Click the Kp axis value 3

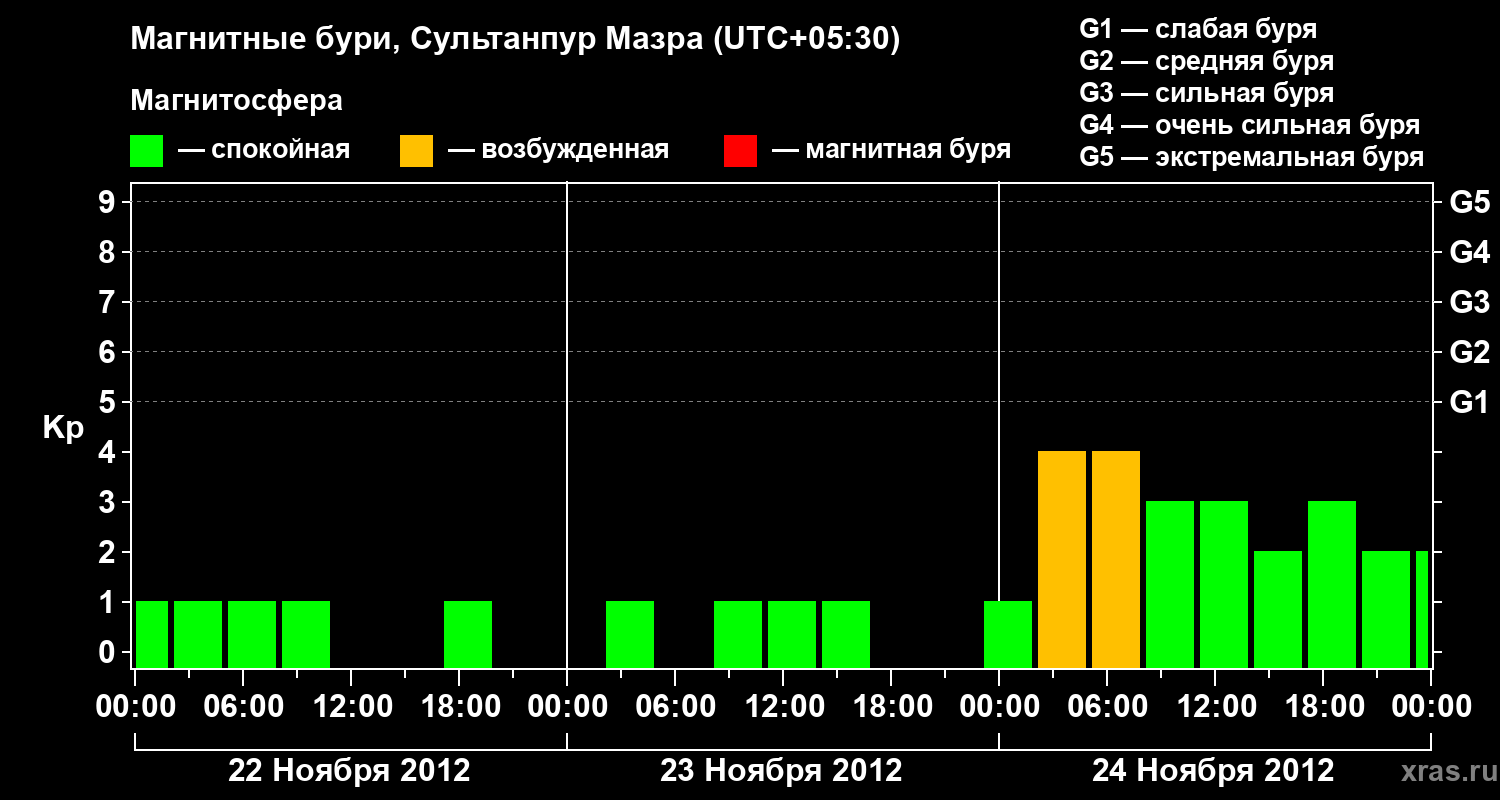click(109, 502)
